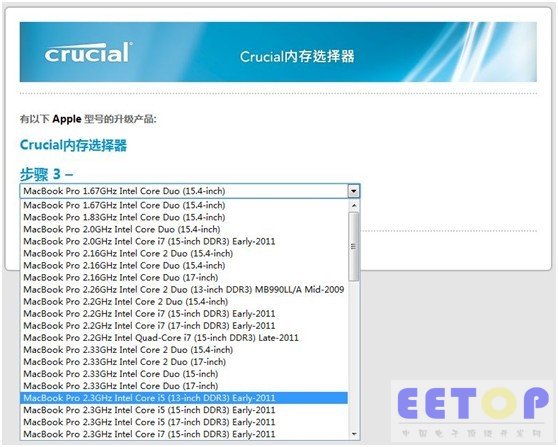Choose MacBook Pro 2.33GHz Core Duo (15-inch)
Screen dimensions: 558x447
coord(184,374)
